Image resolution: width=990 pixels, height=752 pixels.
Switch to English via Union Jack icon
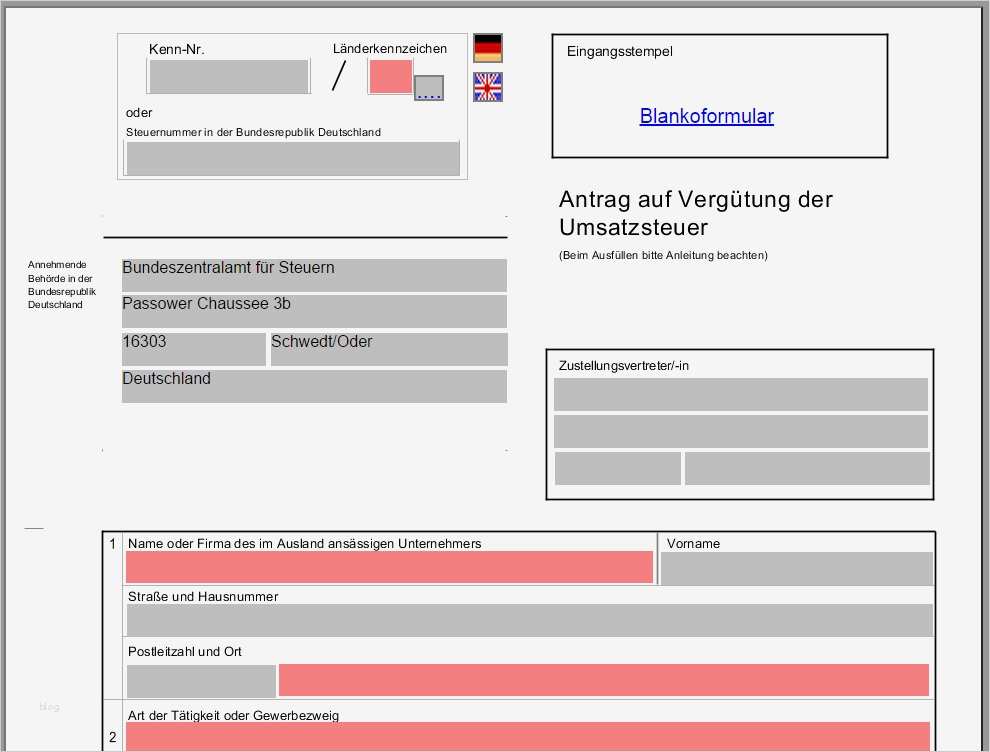(x=487, y=90)
